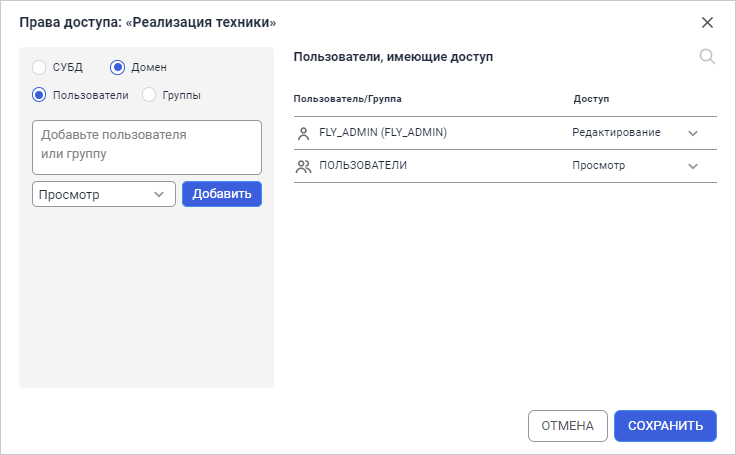The width and height of the screenshot is (736, 455).
Task: Click the Пользователь/Группа column header
Action: (348, 100)
